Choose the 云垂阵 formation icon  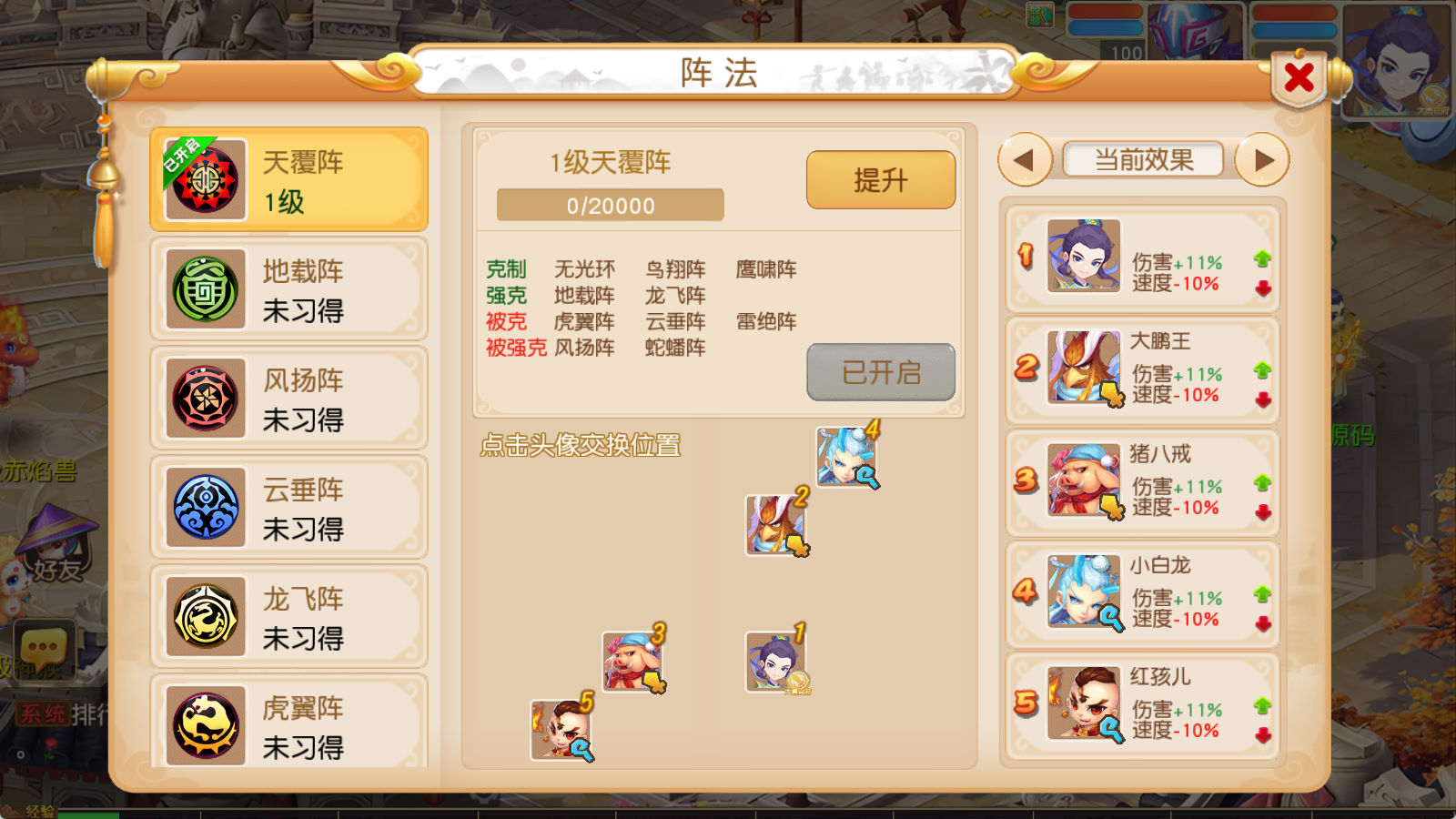[206, 508]
